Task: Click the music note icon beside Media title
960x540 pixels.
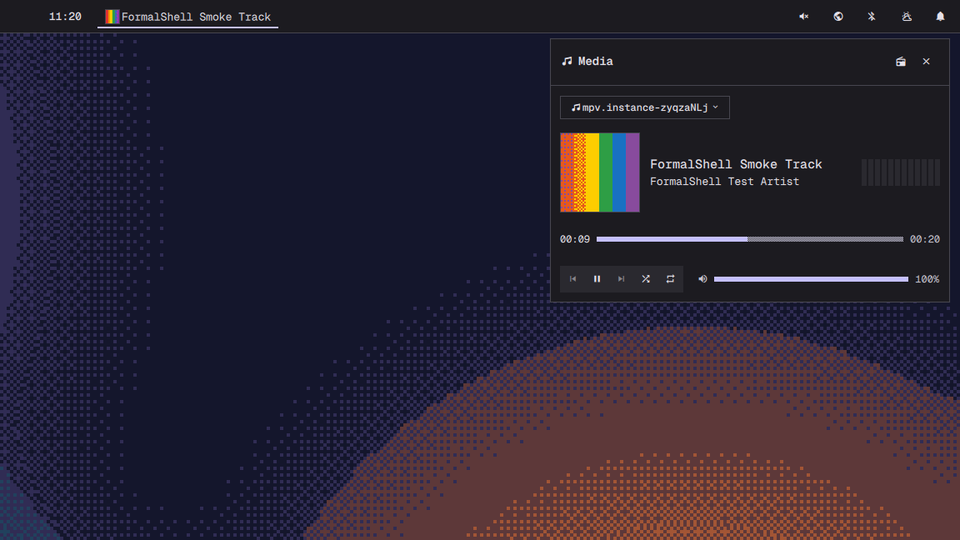Action: click(x=567, y=61)
